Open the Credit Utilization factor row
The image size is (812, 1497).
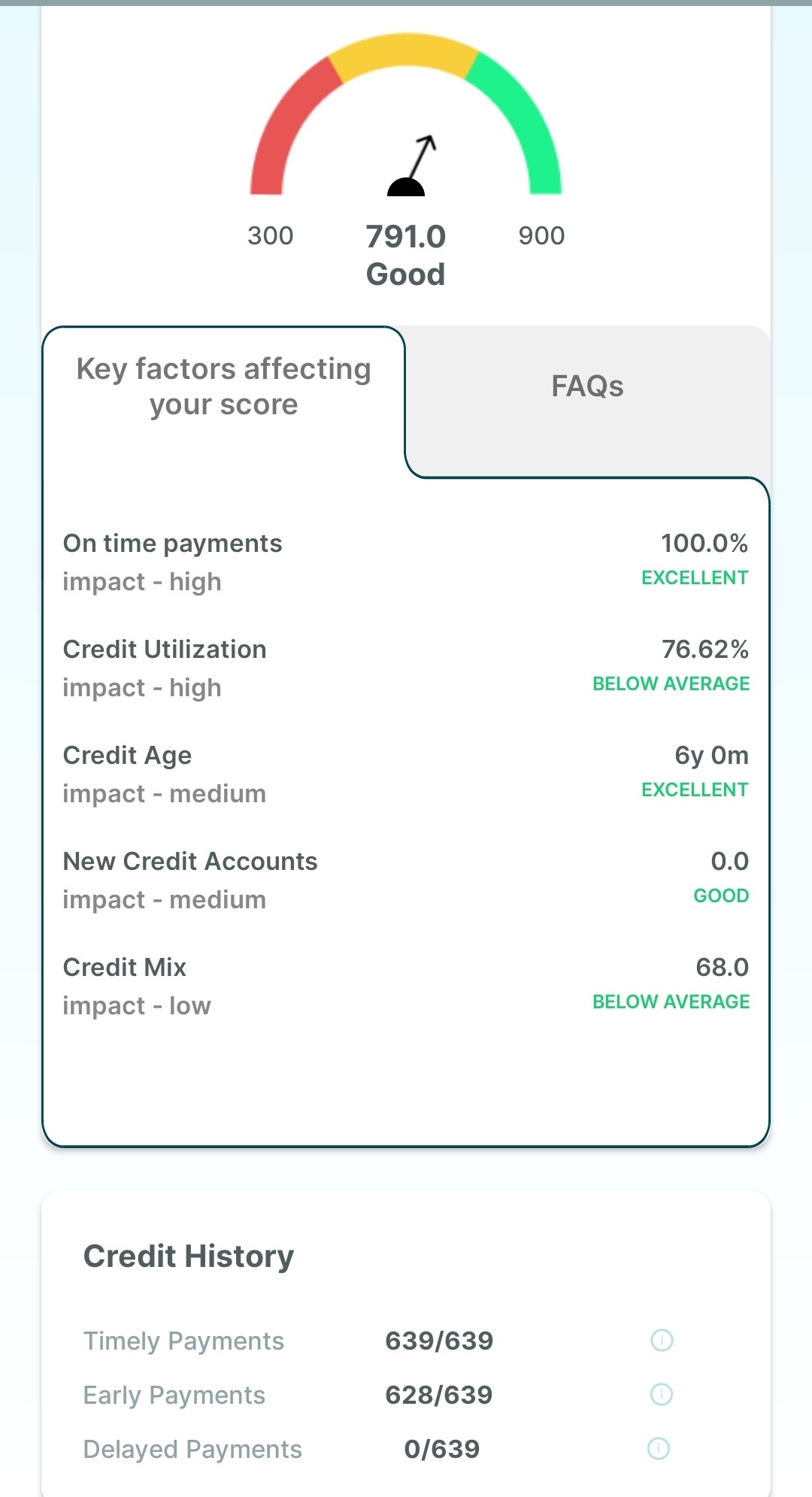coord(405,668)
